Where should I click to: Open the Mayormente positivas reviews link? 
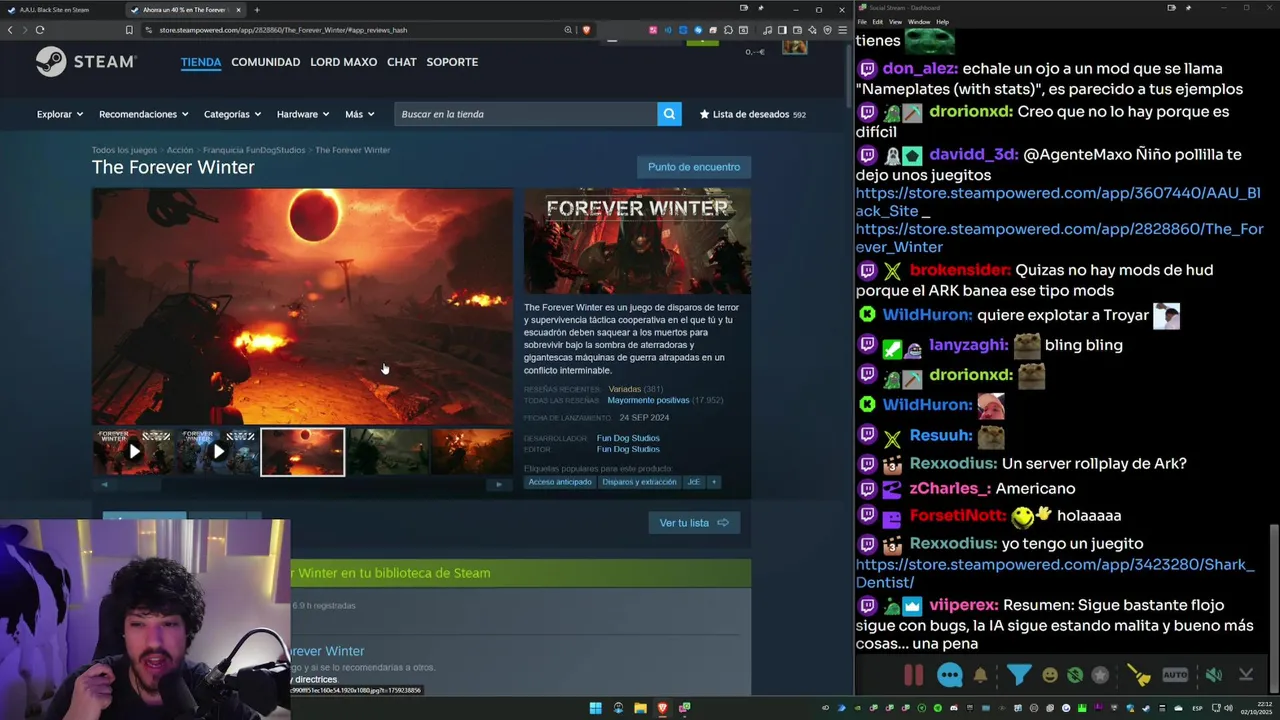coord(648,400)
